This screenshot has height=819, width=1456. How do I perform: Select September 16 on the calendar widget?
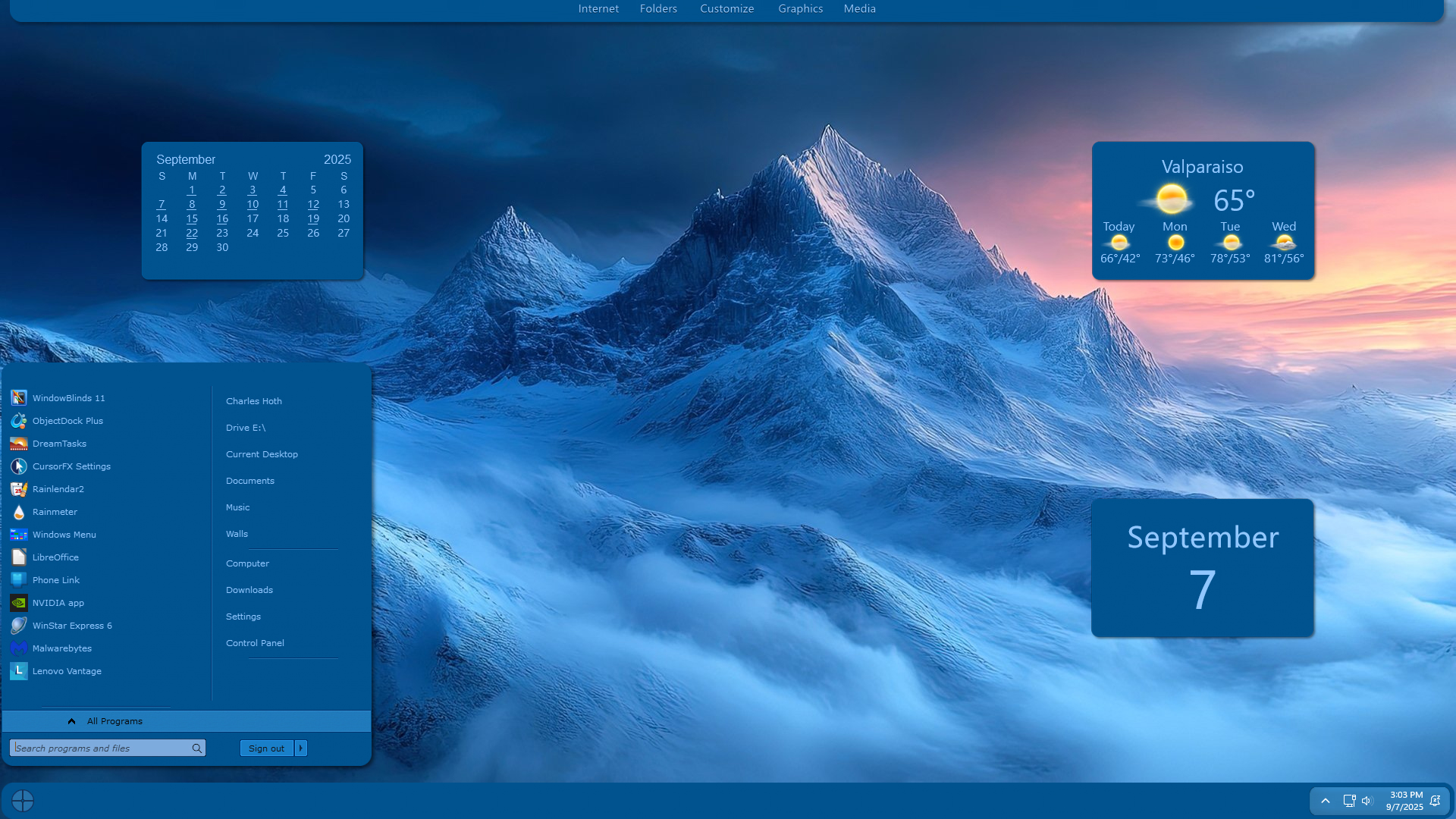pos(222,218)
